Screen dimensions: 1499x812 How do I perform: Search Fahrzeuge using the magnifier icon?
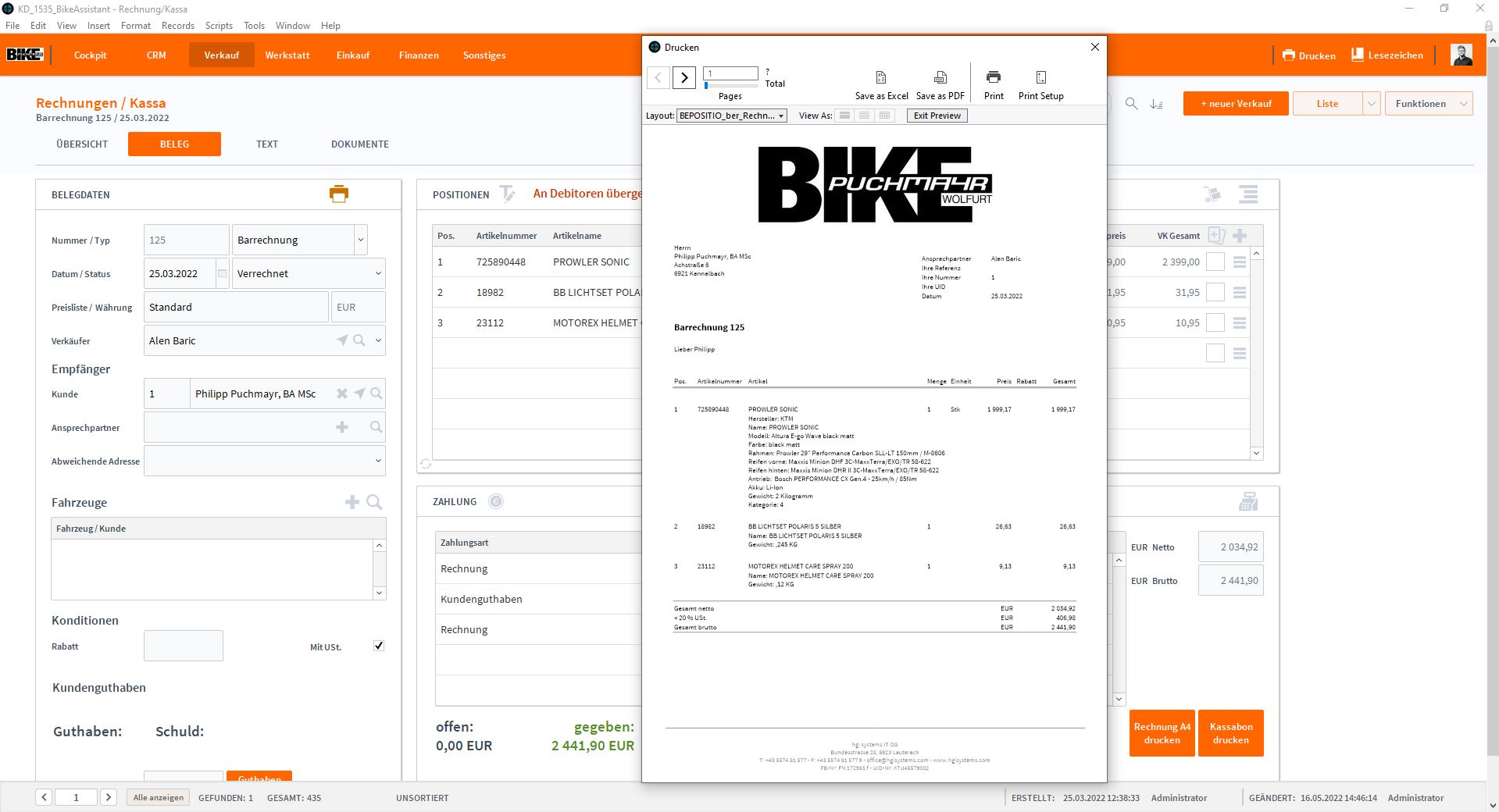coord(374,502)
